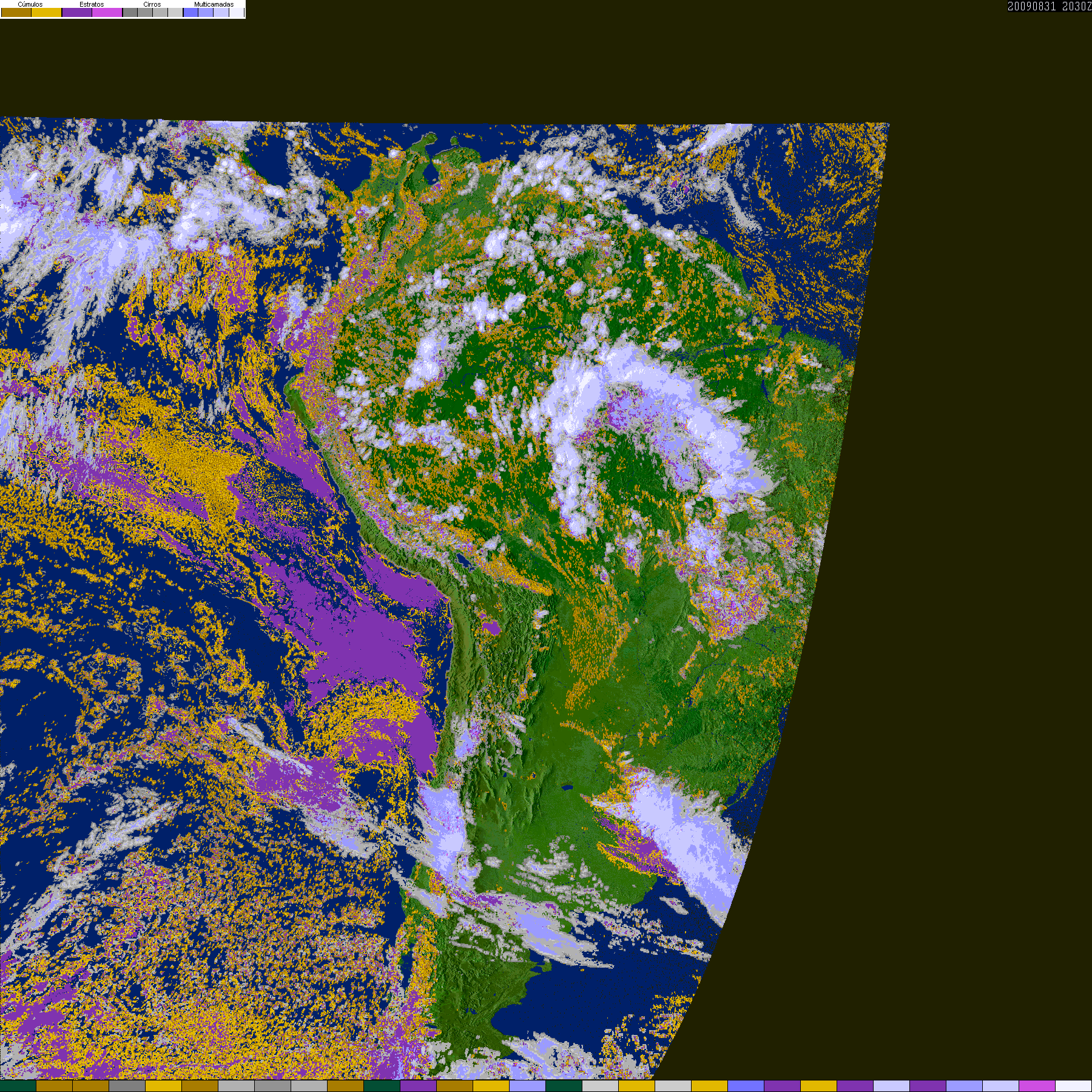Click the dark brown Cúmulos legend swatch

point(16,12)
